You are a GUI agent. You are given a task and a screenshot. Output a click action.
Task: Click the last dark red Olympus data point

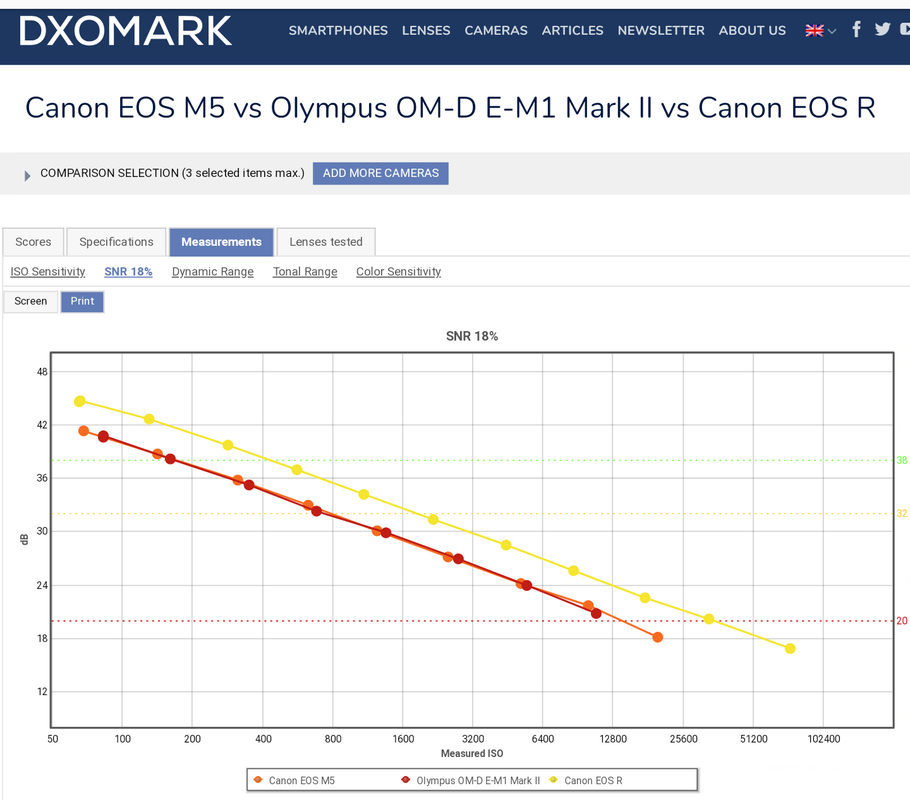[x=596, y=613]
